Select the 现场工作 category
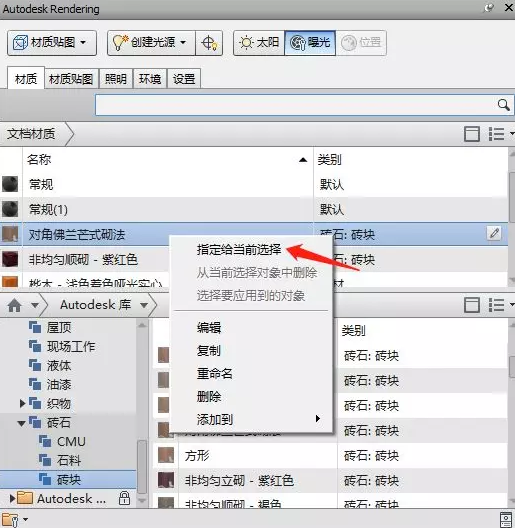Image resolution: width=515 pixels, height=528 pixels. (x=71, y=346)
